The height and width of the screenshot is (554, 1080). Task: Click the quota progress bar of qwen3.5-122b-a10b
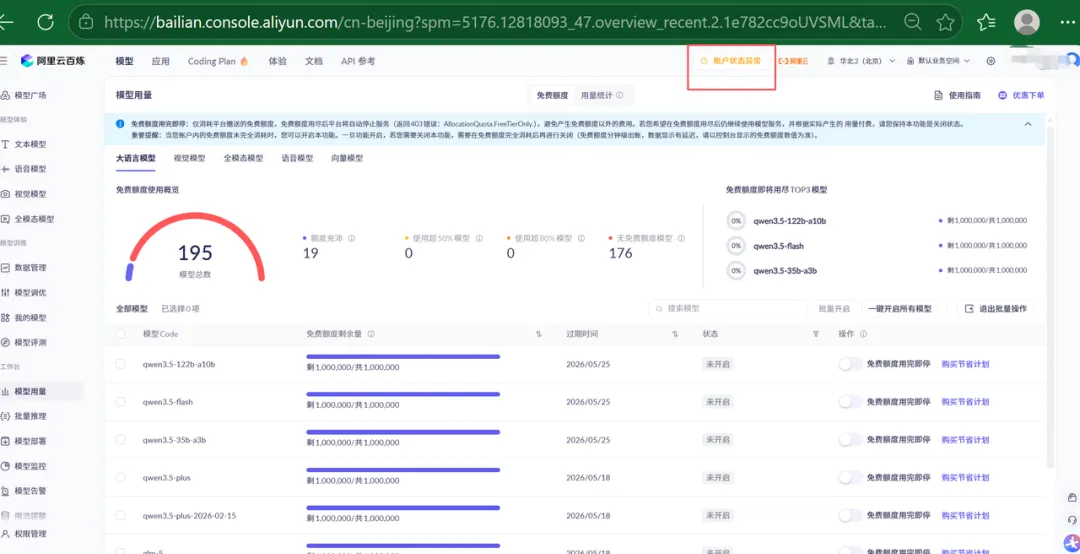403,356
